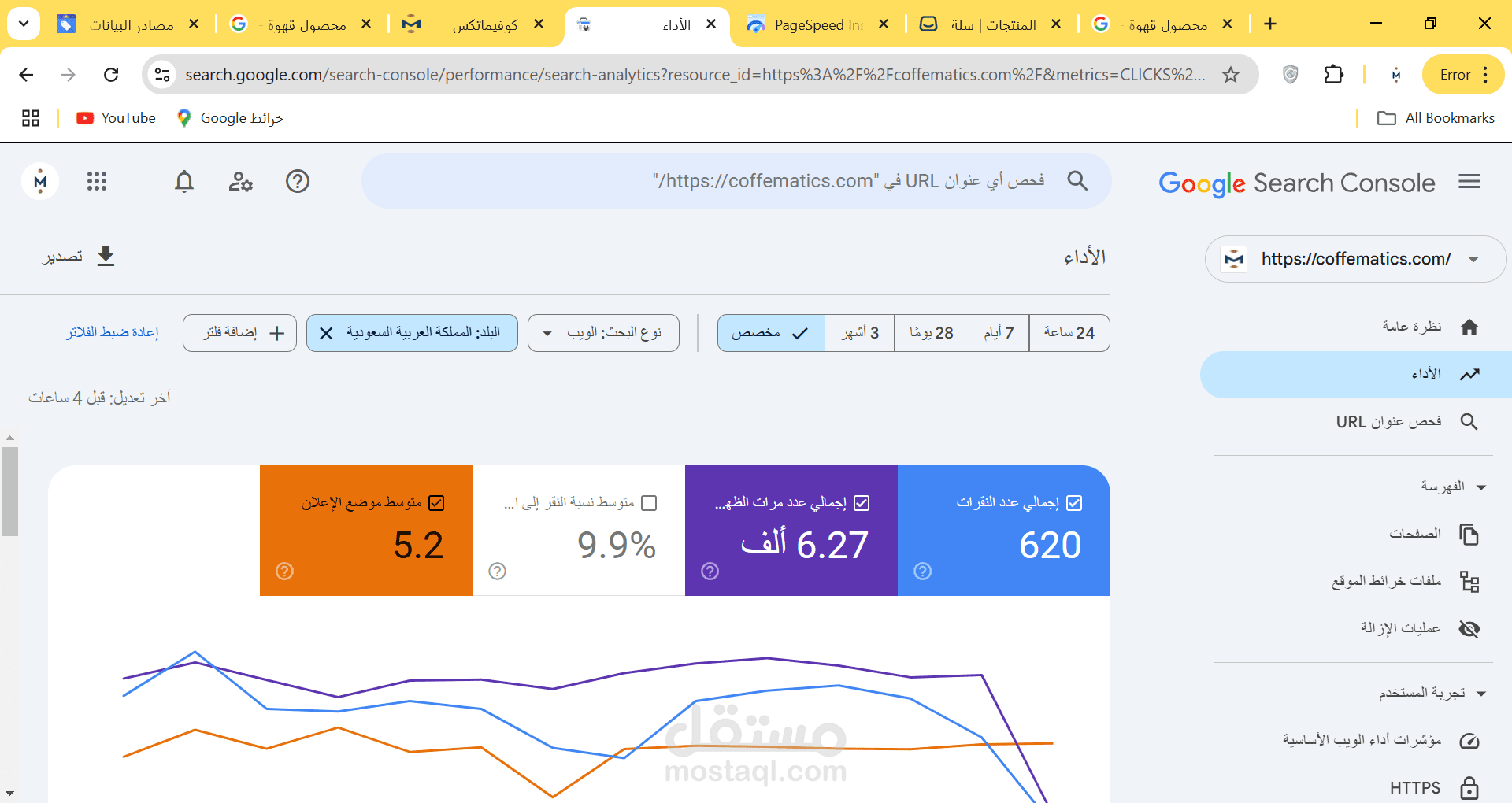The image size is (1512, 803).
Task: Switch to PageSpeed Insights tab
Action: 817,24
